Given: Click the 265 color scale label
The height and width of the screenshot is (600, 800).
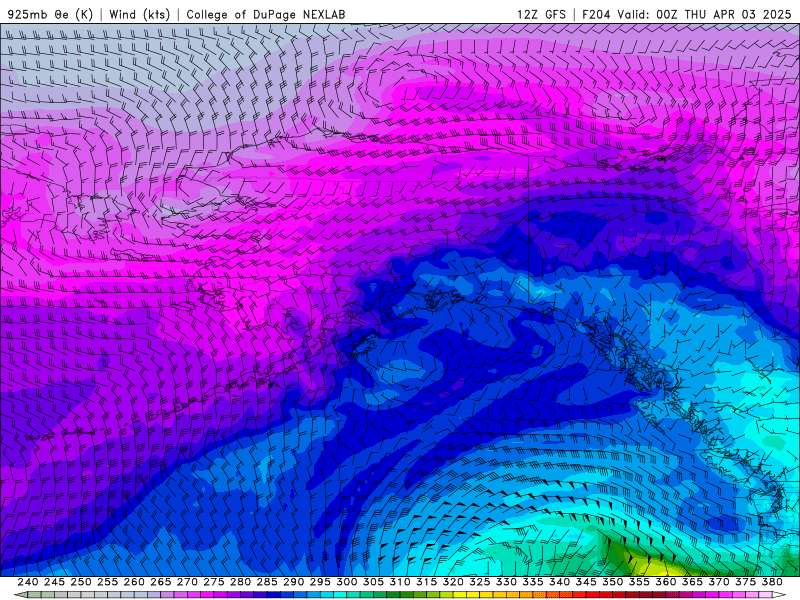Looking at the screenshot, I should coord(161,582).
